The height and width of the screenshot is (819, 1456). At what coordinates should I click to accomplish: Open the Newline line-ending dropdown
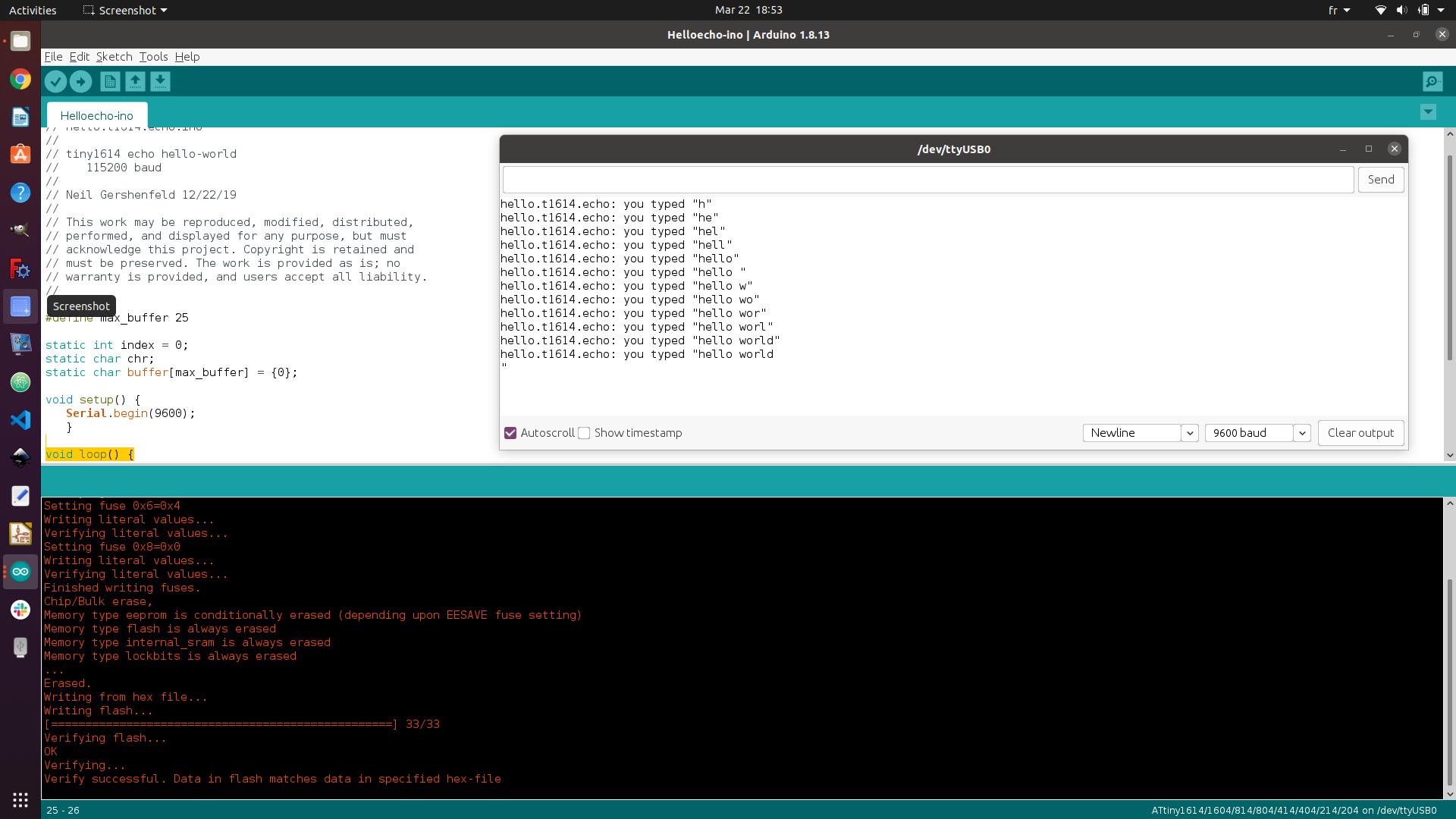pos(1140,433)
